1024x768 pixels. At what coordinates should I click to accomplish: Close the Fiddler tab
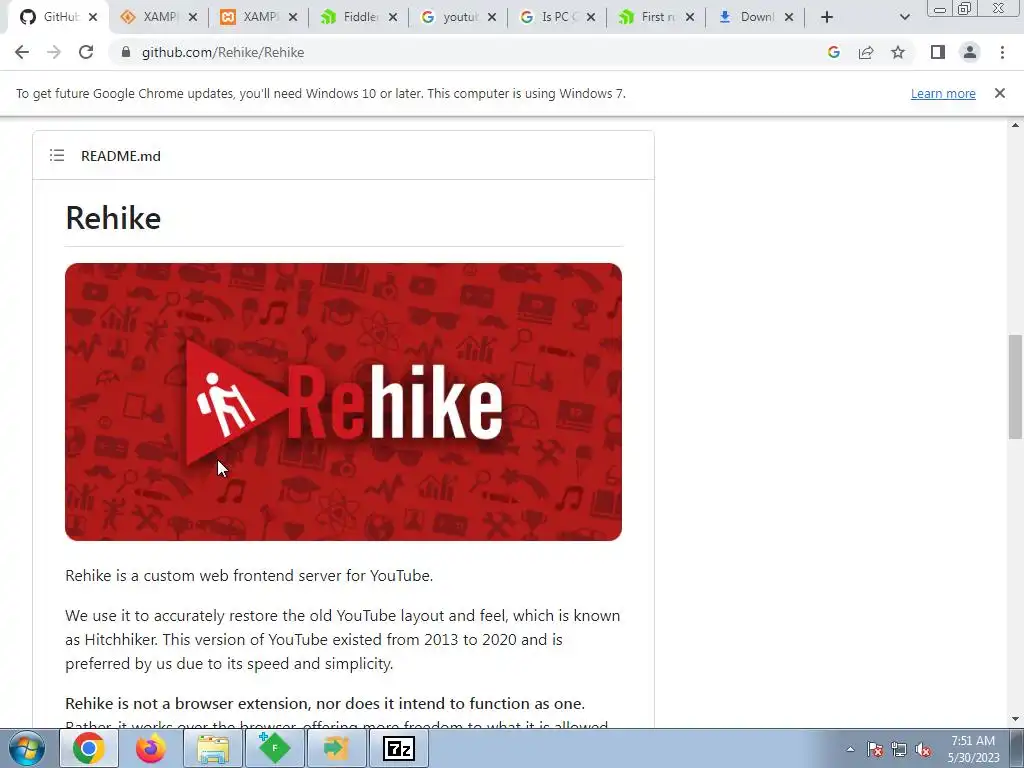click(x=392, y=17)
